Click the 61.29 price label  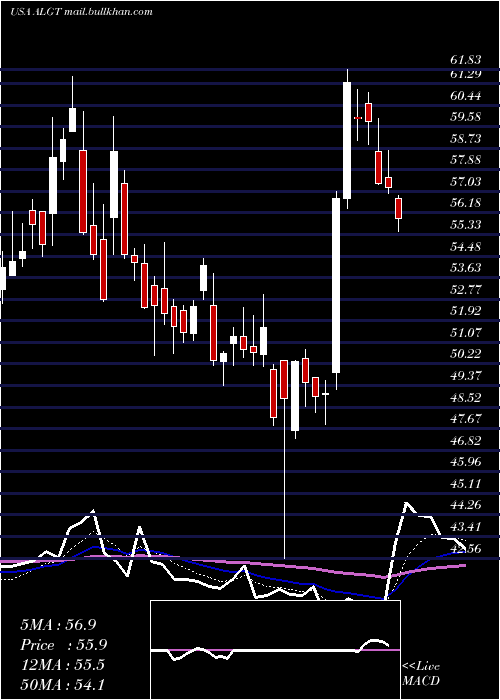[x=466, y=74]
